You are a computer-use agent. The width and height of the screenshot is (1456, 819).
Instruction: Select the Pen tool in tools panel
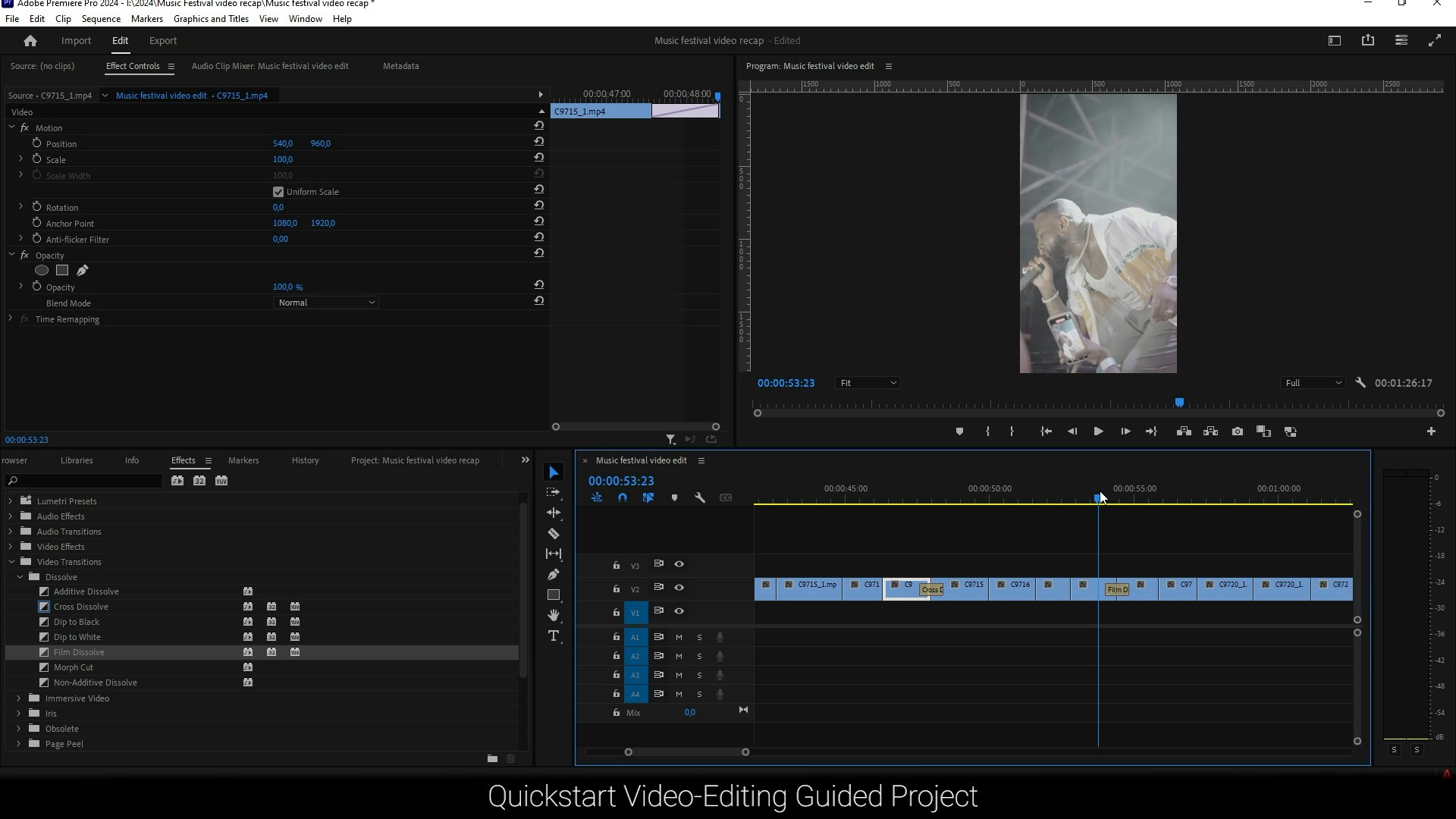554,575
